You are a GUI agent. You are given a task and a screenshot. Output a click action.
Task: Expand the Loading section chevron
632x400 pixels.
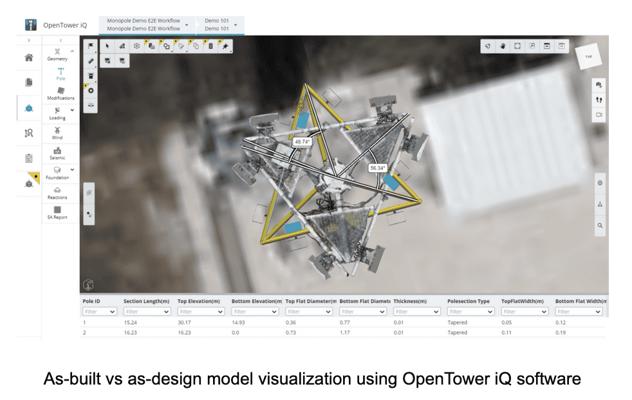coord(72,110)
